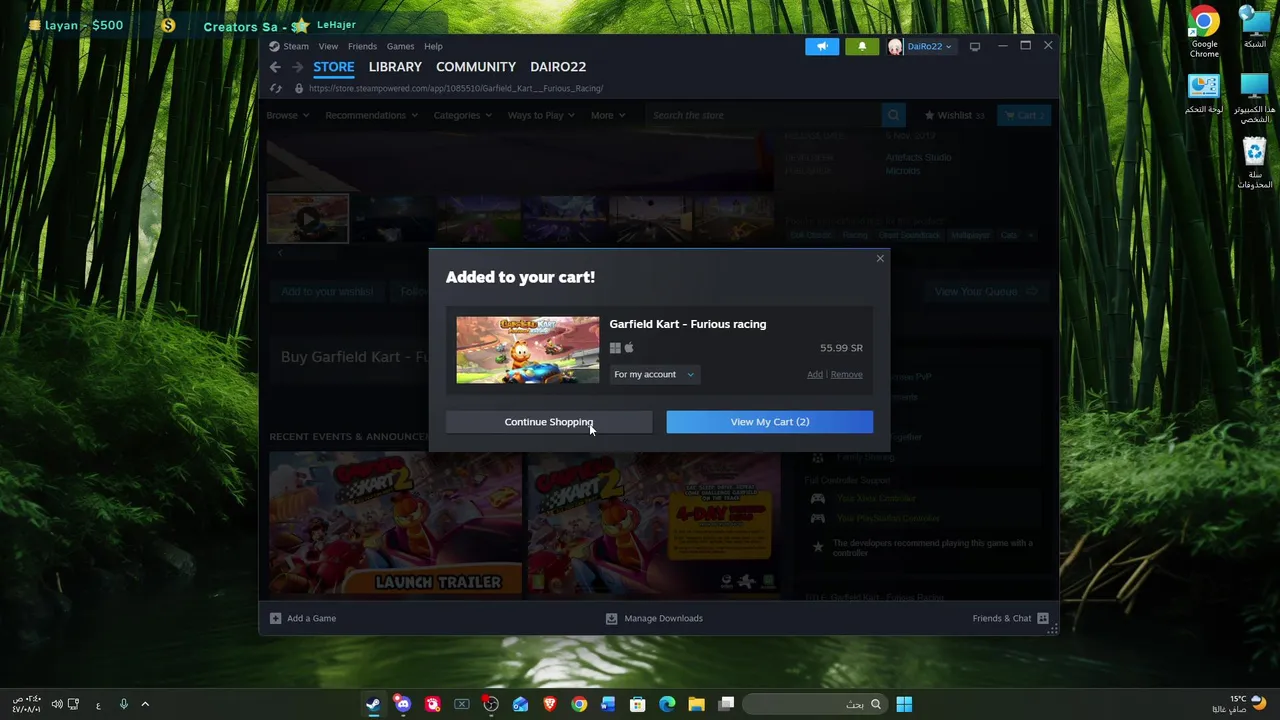Screen dimensions: 1280x720
Task: Expand the Categories store menu
Action: (462, 115)
